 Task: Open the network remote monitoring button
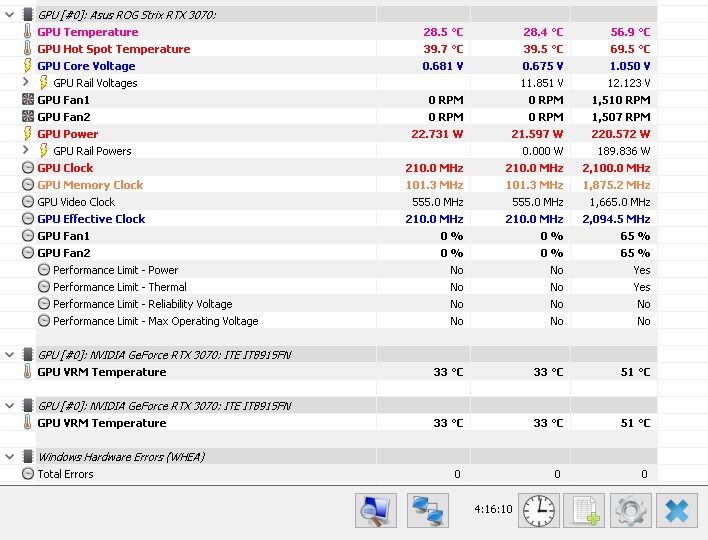click(428, 511)
